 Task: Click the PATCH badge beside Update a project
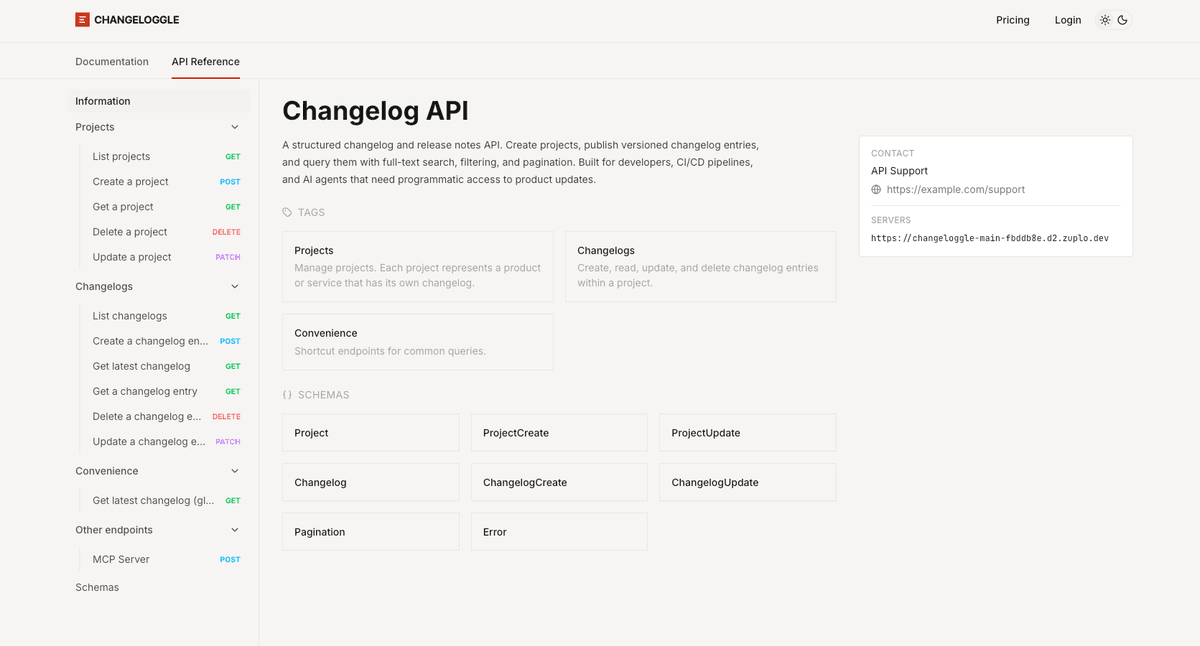pos(228,256)
